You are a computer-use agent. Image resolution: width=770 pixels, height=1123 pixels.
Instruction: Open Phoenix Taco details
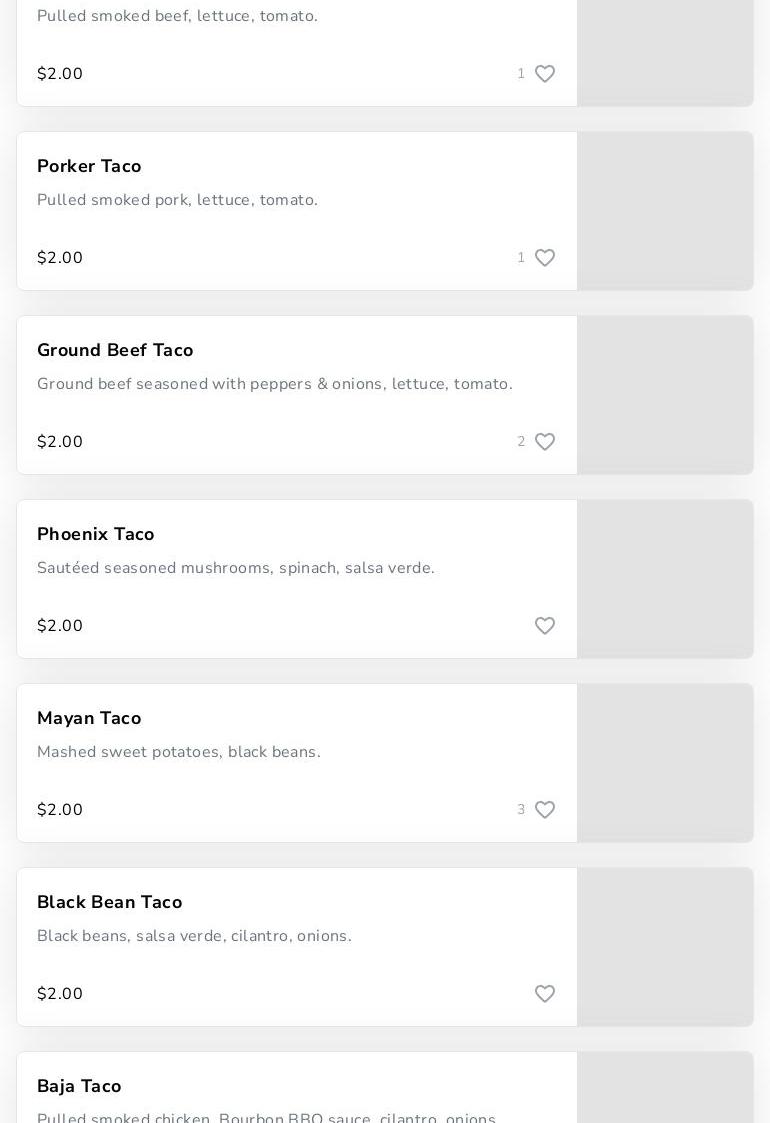tap(96, 534)
